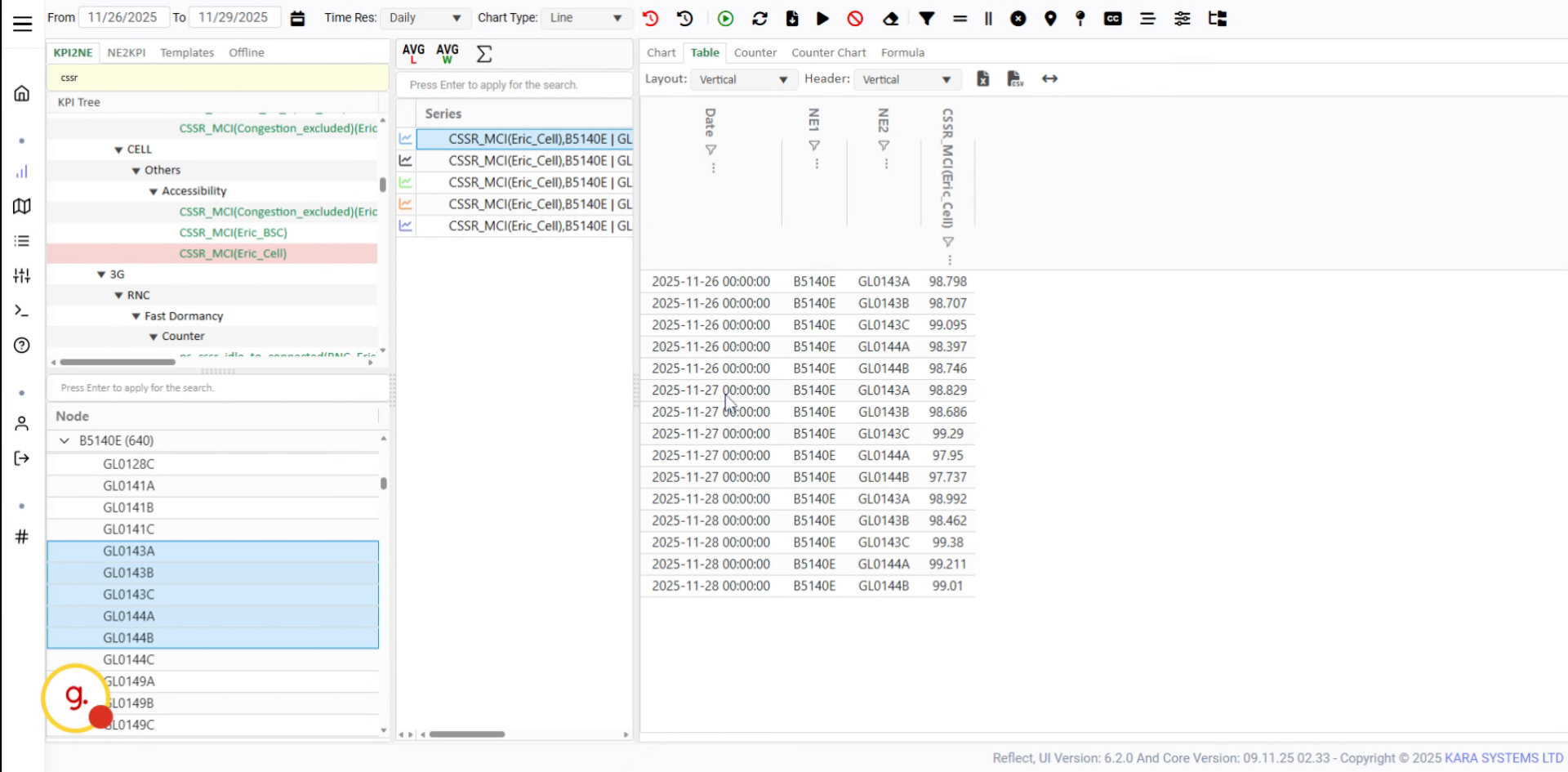
Task: Click the round pushpin icon
Action: (x=1080, y=18)
